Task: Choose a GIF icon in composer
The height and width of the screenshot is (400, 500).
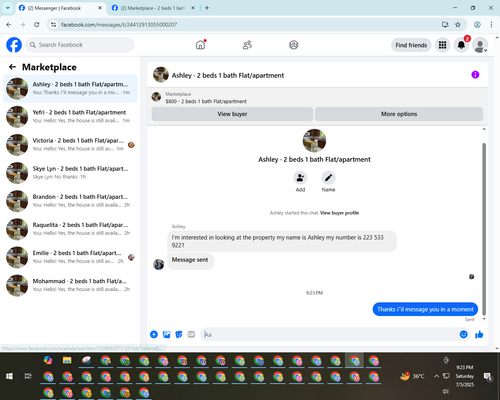Action: click(x=191, y=334)
